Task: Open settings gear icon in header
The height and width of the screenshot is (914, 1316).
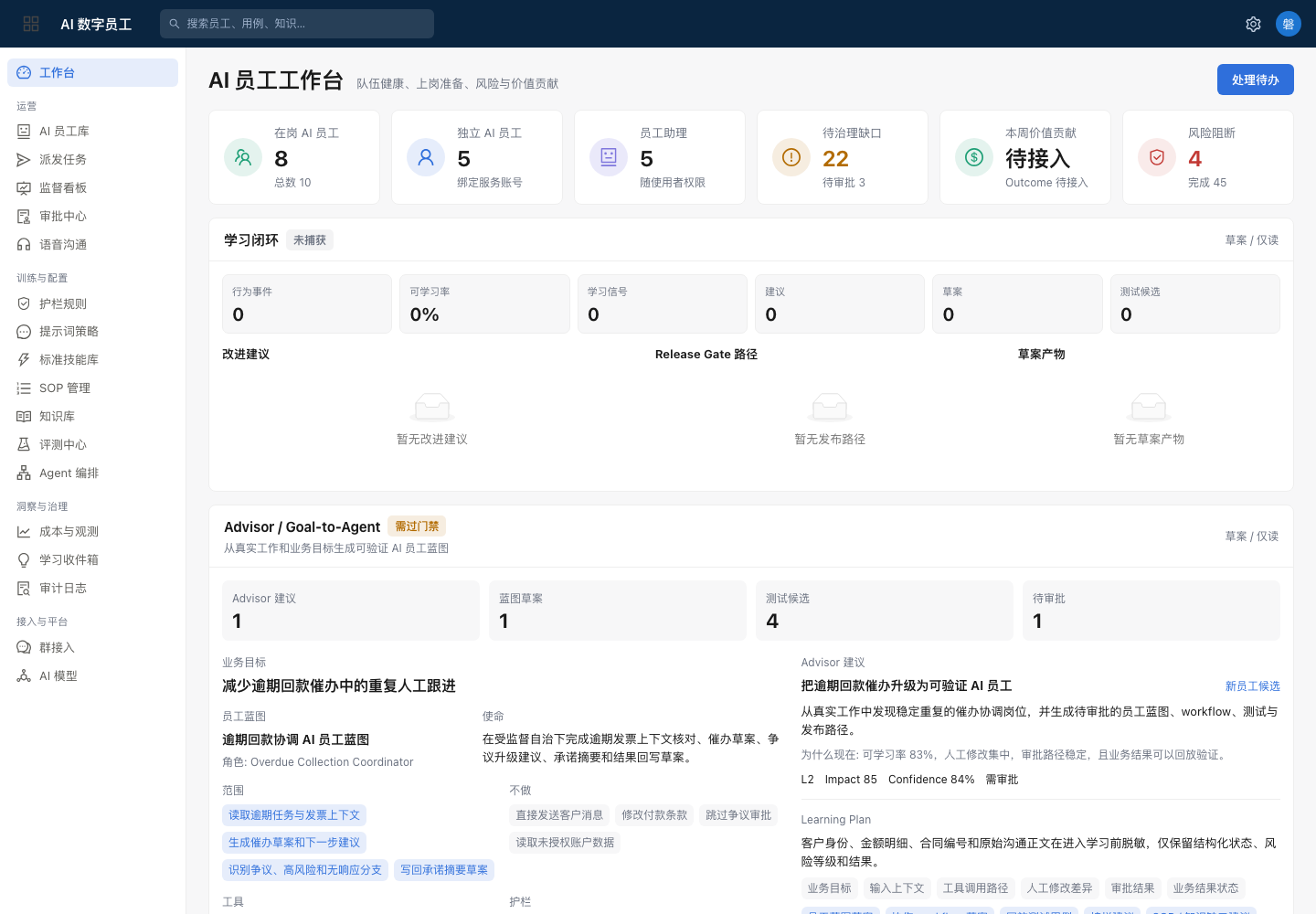Action: point(1254,24)
